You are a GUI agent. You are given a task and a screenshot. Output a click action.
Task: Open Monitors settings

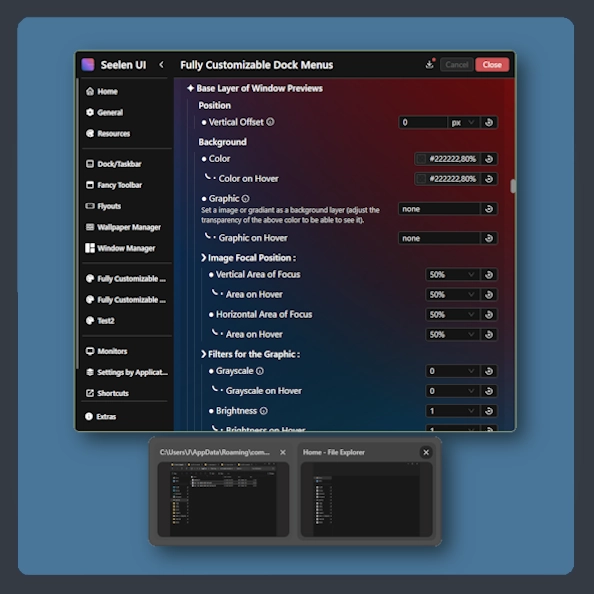tap(106, 351)
